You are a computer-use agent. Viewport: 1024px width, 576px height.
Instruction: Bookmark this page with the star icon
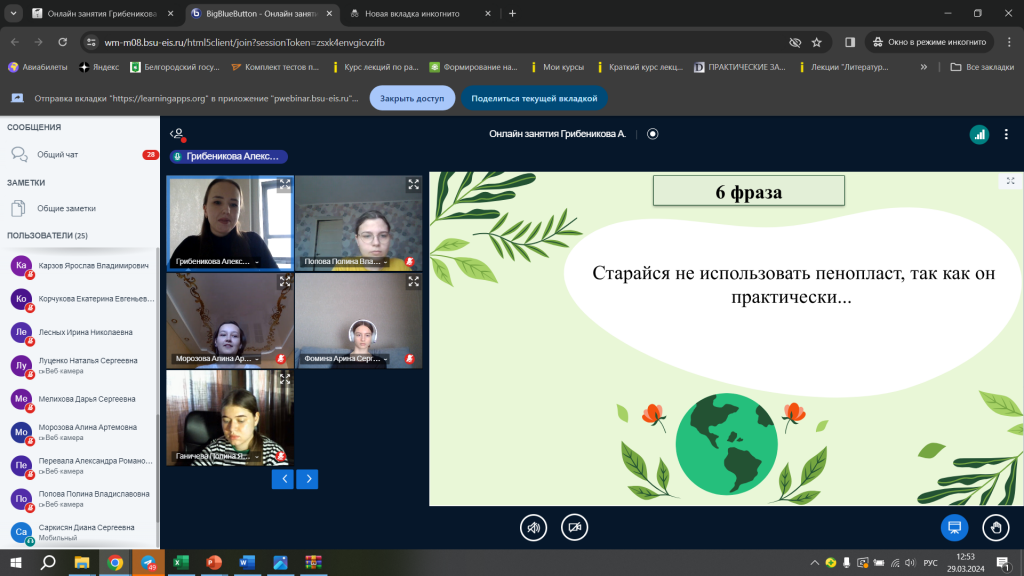[816, 42]
